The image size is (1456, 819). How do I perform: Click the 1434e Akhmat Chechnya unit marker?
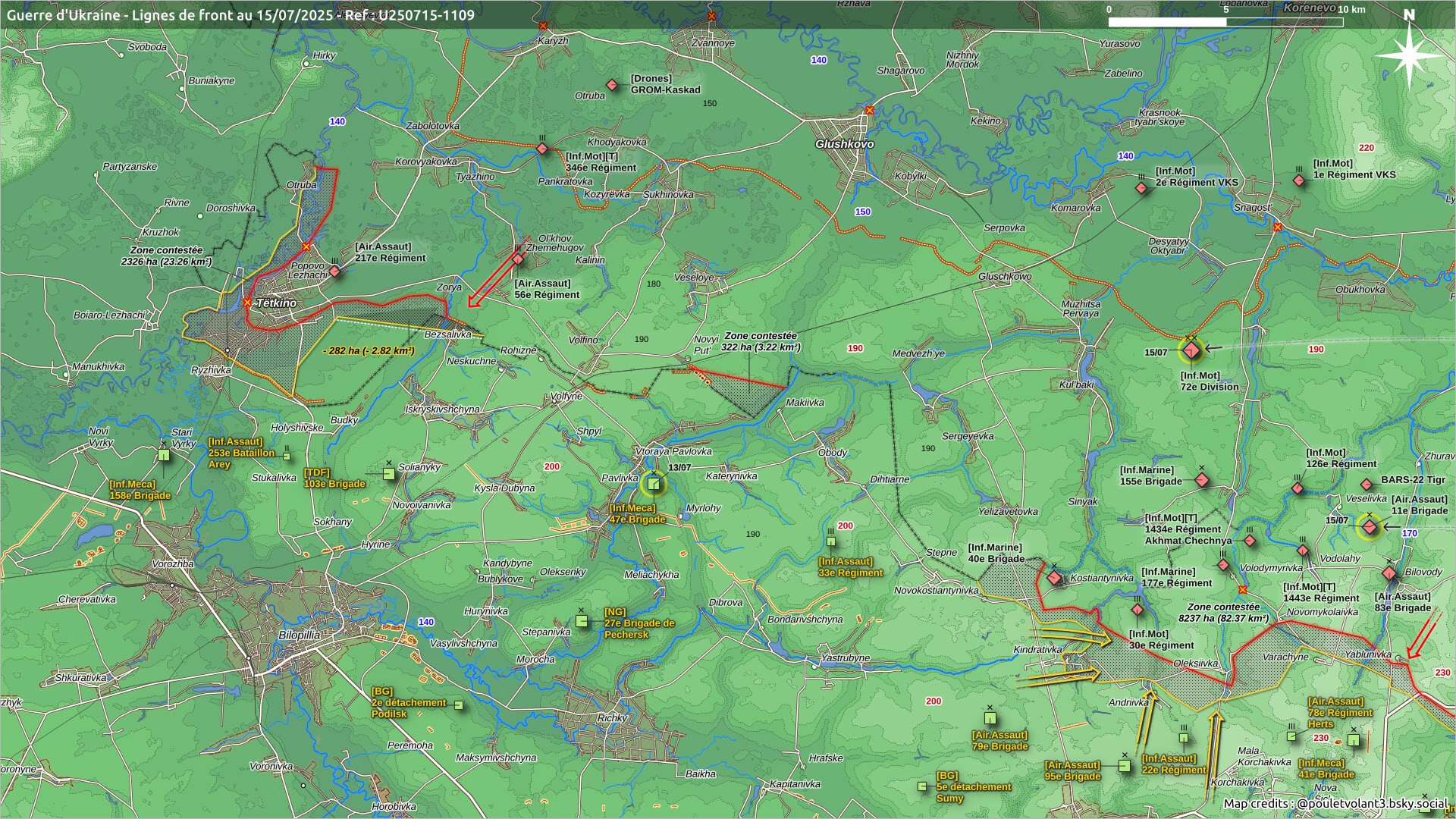click(1250, 541)
